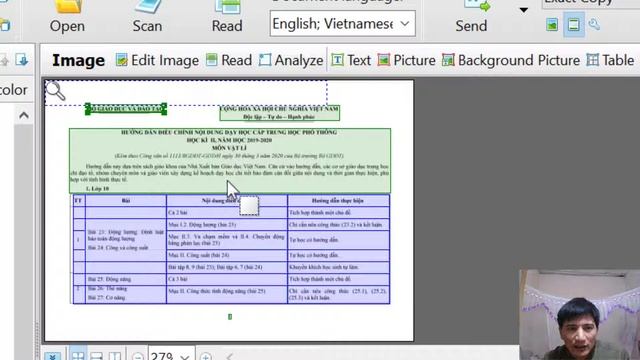Select the large green text area with title

pyautogui.click(x=230, y=160)
